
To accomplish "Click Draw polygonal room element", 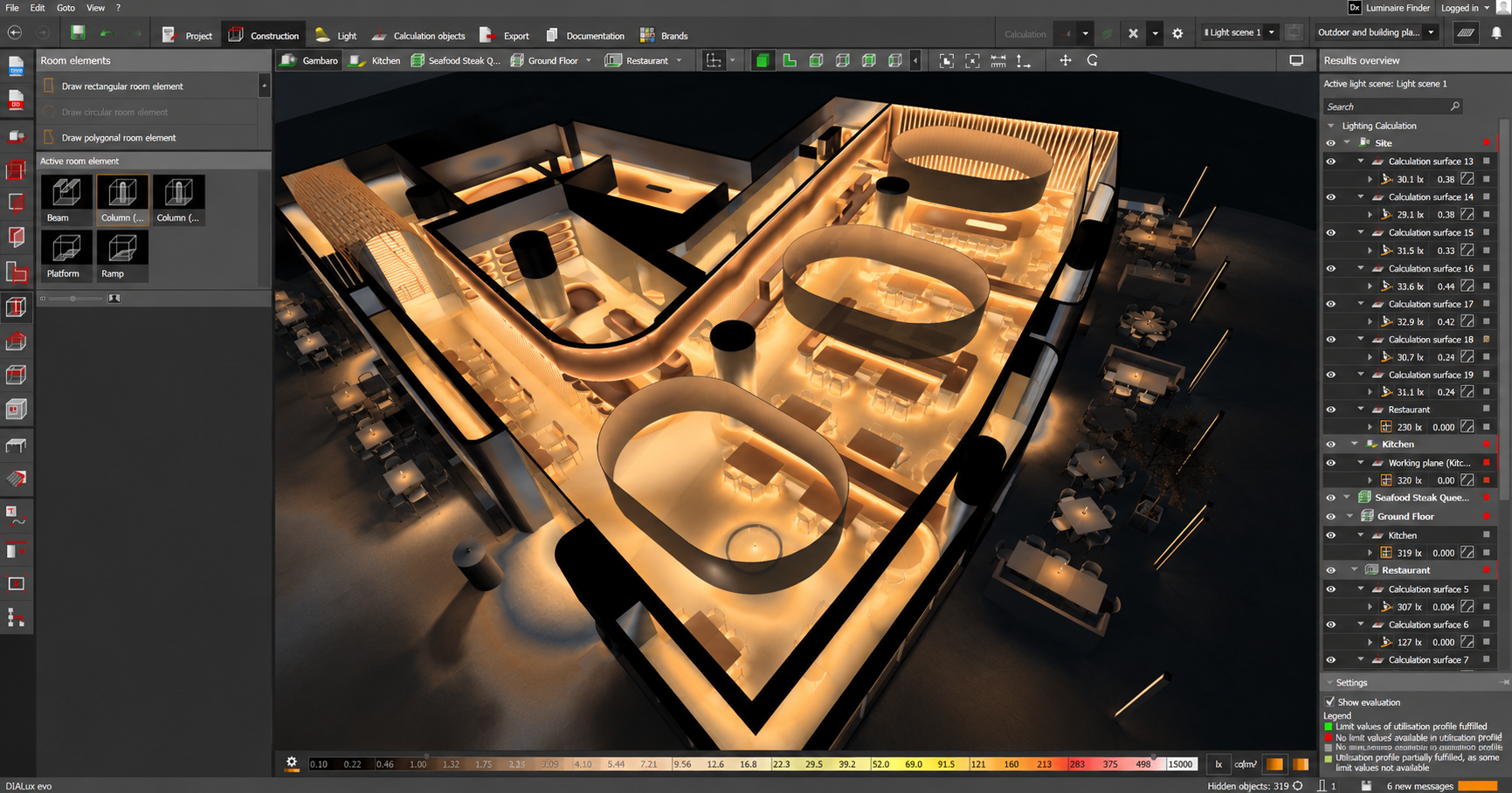I will pyautogui.click(x=148, y=138).
